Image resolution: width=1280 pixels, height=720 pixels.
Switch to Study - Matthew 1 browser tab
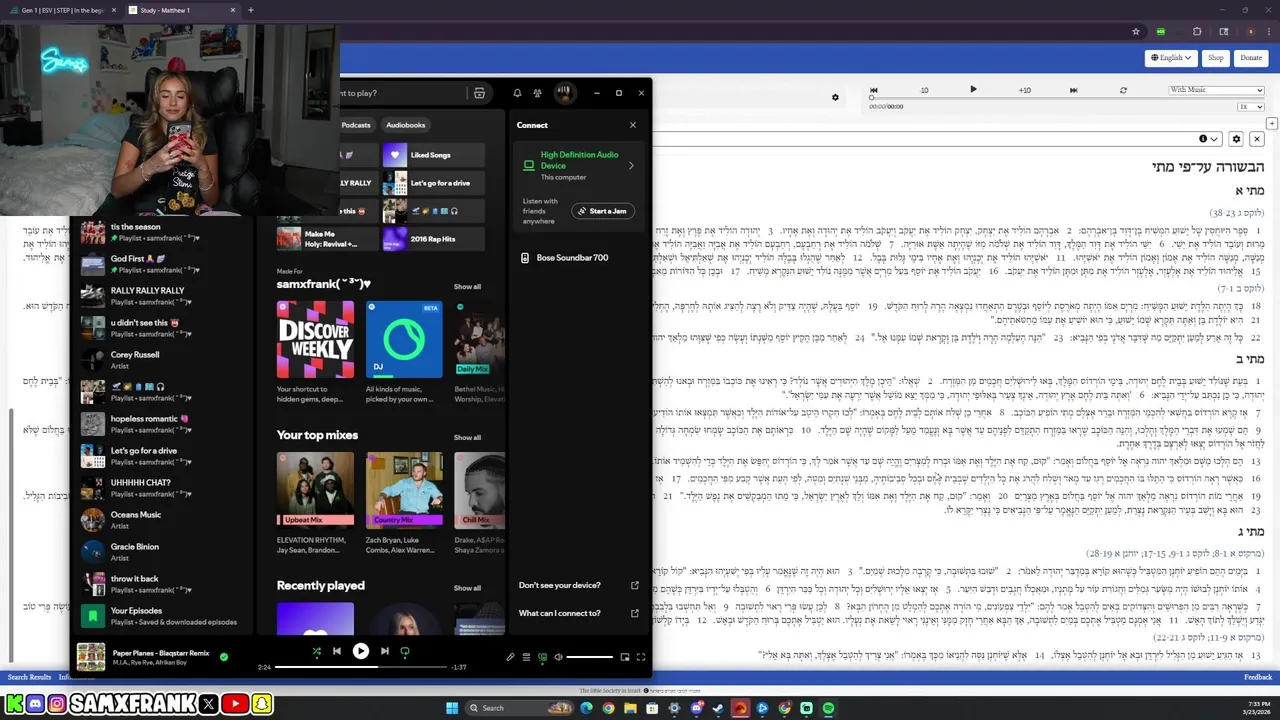point(181,10)
